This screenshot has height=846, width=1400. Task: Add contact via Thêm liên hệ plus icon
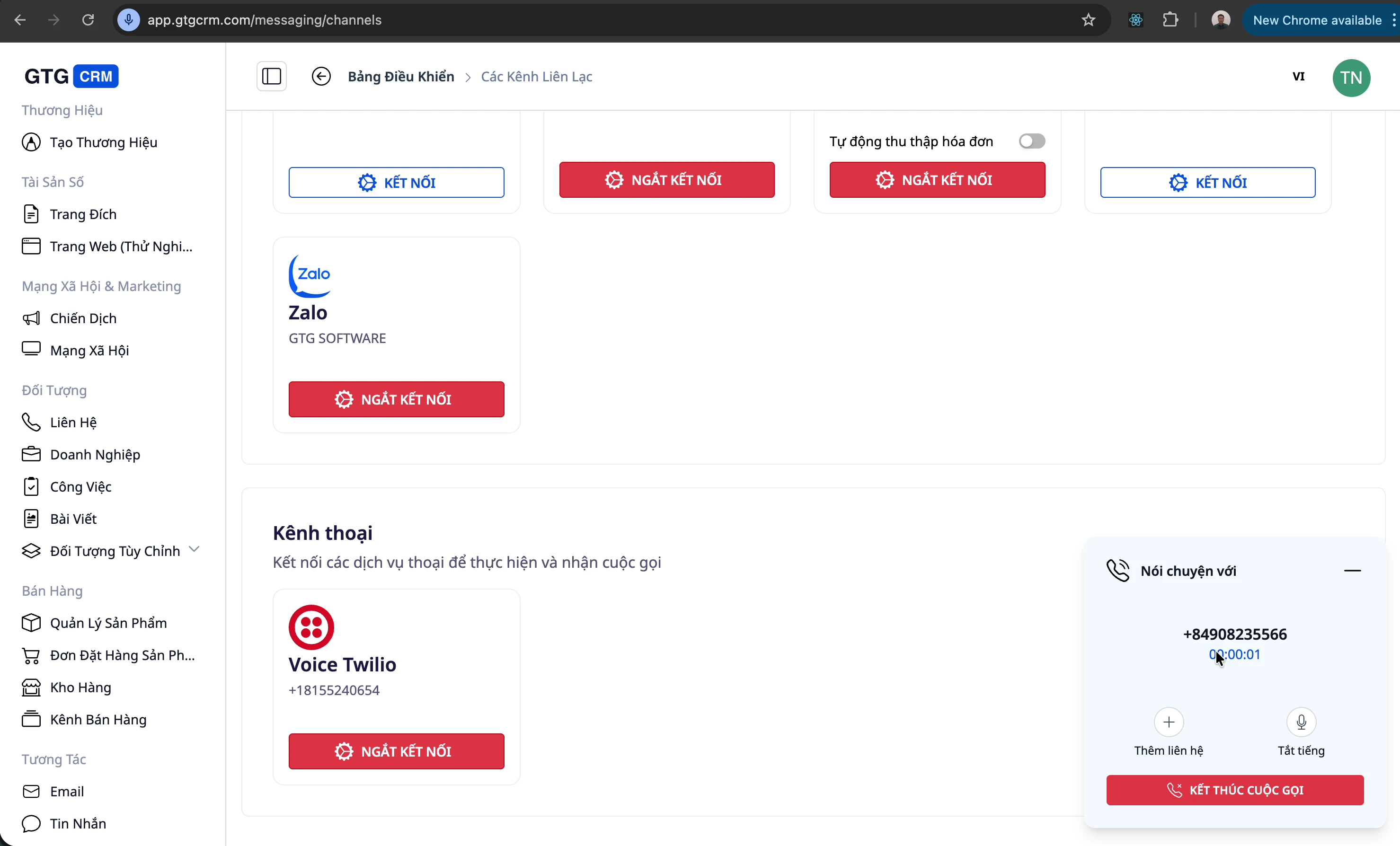pyautogui.click(x=1168, y=722)
